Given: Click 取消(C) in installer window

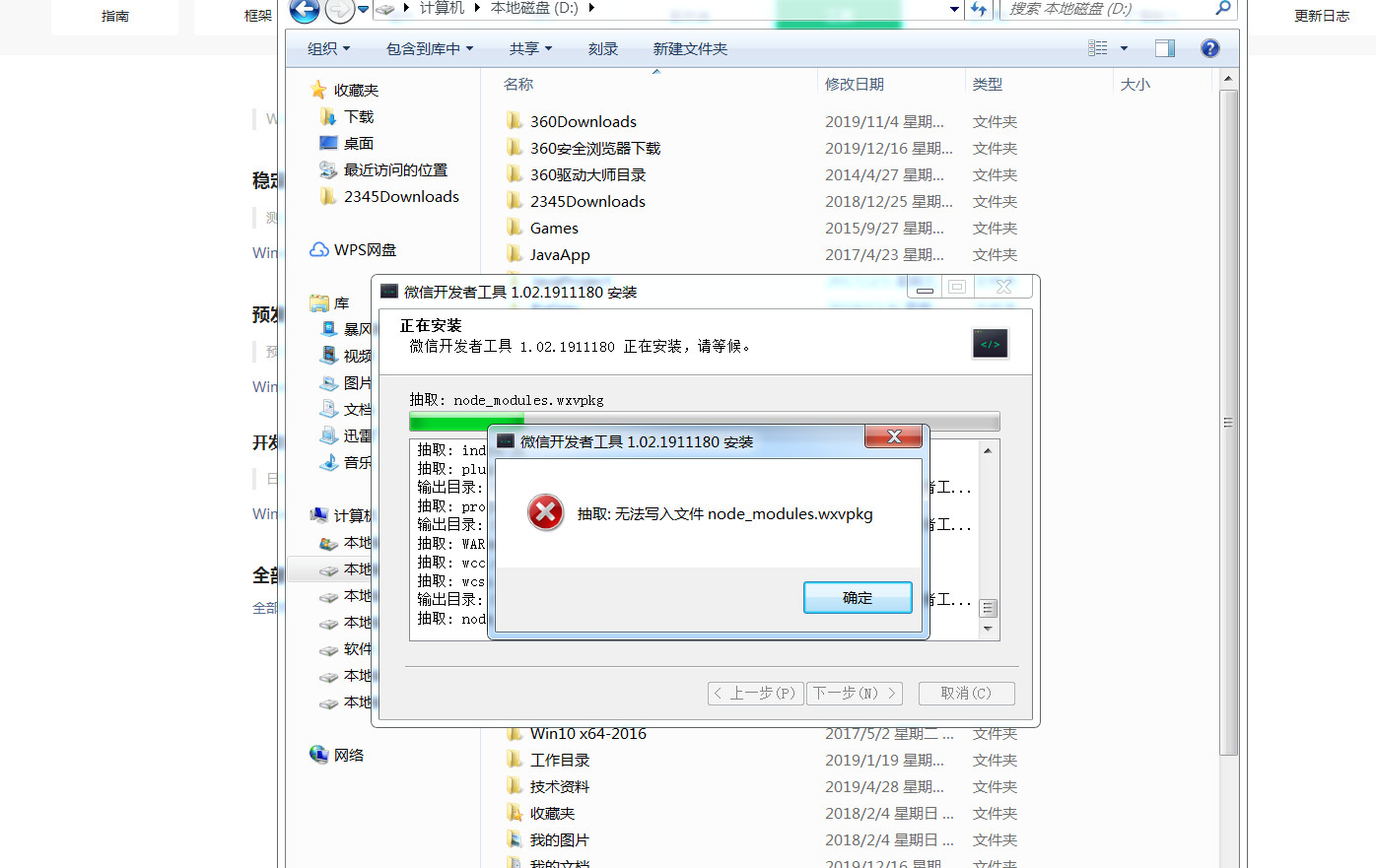Looking at the screenshot, I should pos(966,693).
